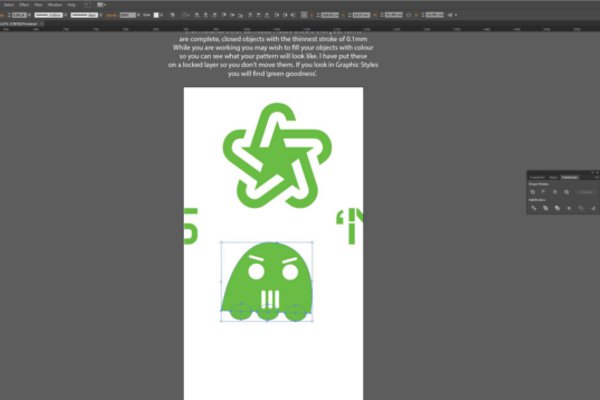Click the Crop pathfinder icon
Image resolution: width=600 pixels, height=400 pixels.
(569, 208)
